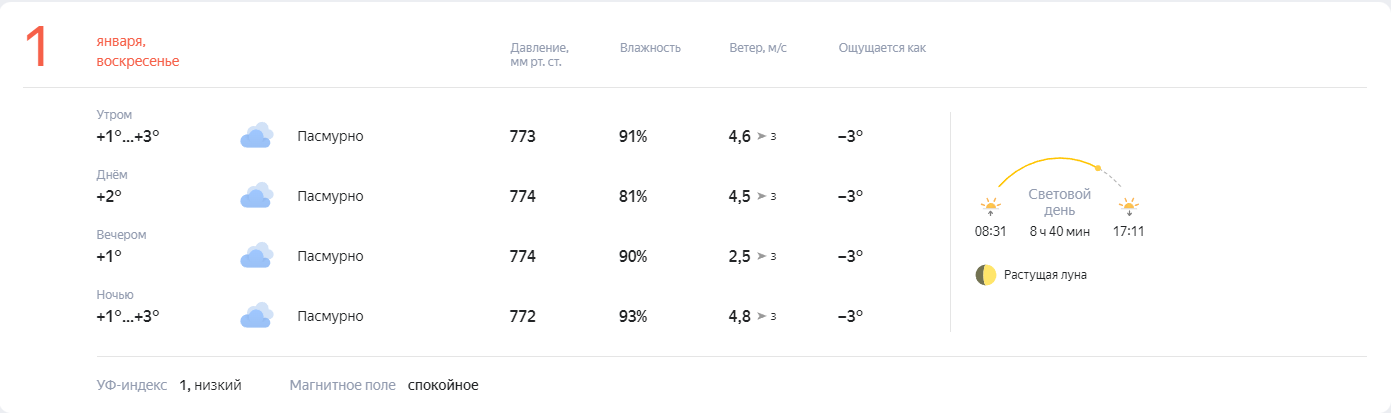Screen dimensions: 1391x413
Task: Click the "Растущая луна" text
Action: point(1045,275)
